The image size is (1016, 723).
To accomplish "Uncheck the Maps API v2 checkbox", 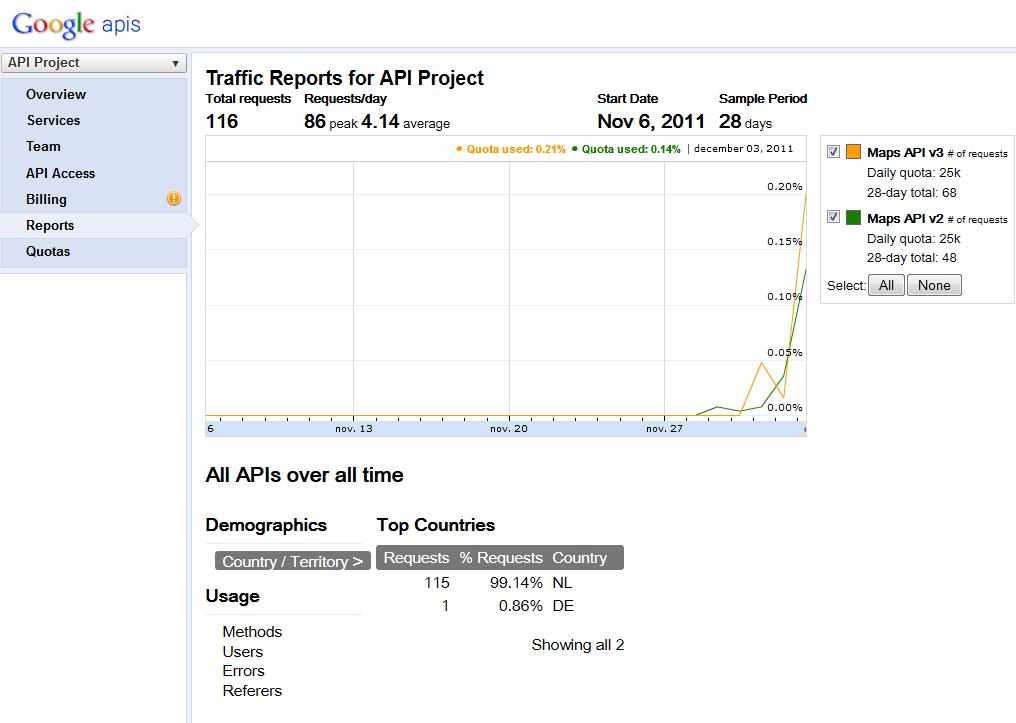I will (x=833, y=217).
